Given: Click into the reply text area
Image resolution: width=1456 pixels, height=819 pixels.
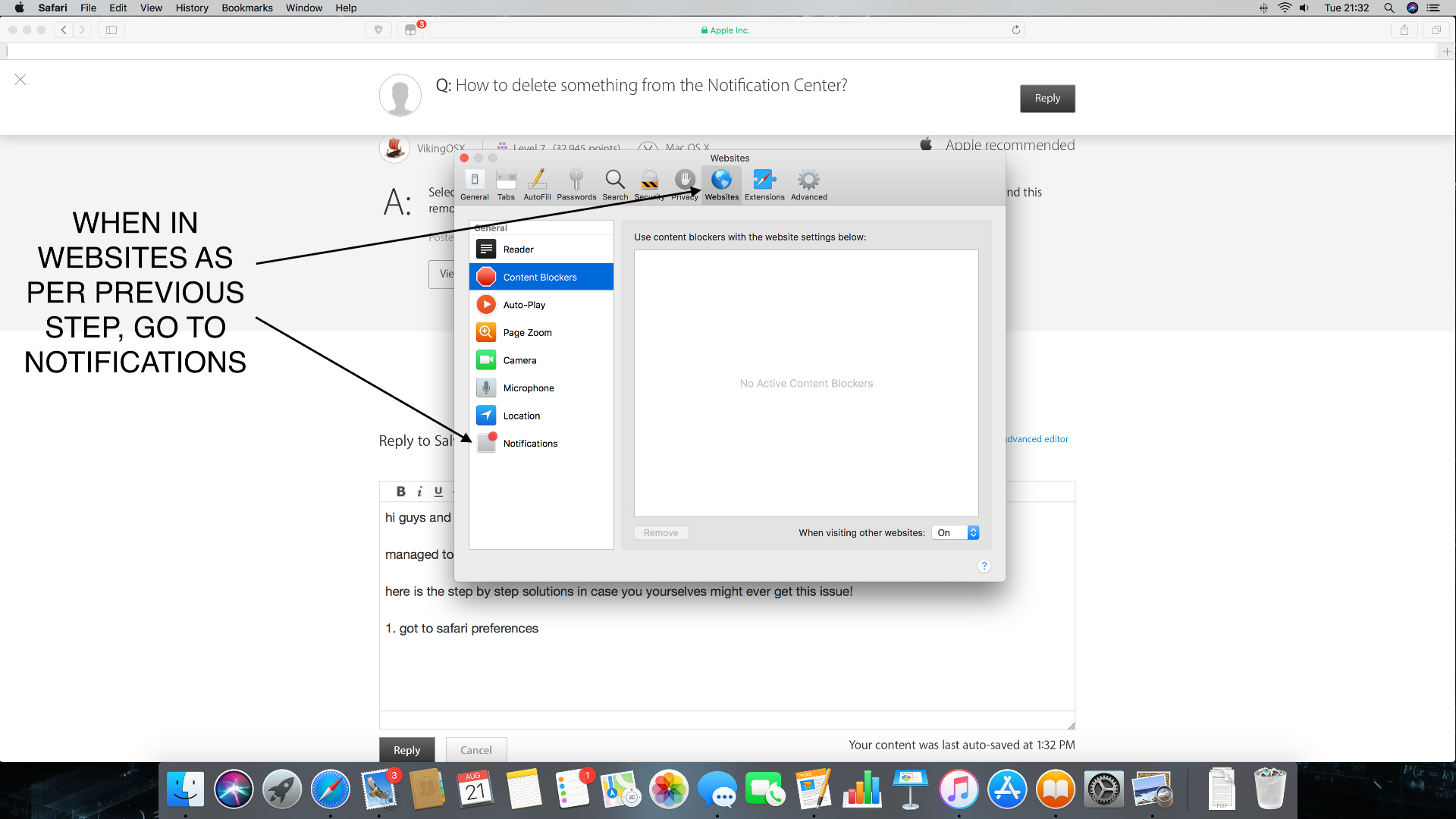Looking at the screenshot, I should pos(726,667).
